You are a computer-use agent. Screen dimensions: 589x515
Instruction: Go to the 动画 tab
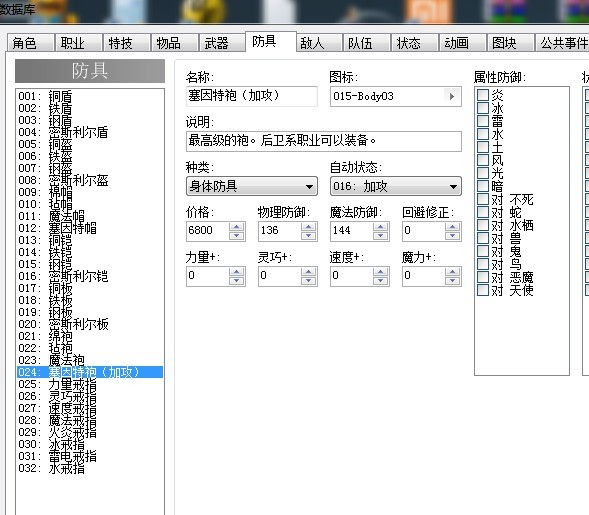(463, 43)
